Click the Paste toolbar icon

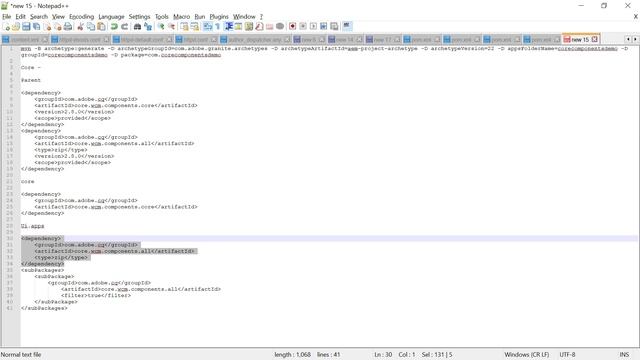pyautogui.click(x=101, y=27)
